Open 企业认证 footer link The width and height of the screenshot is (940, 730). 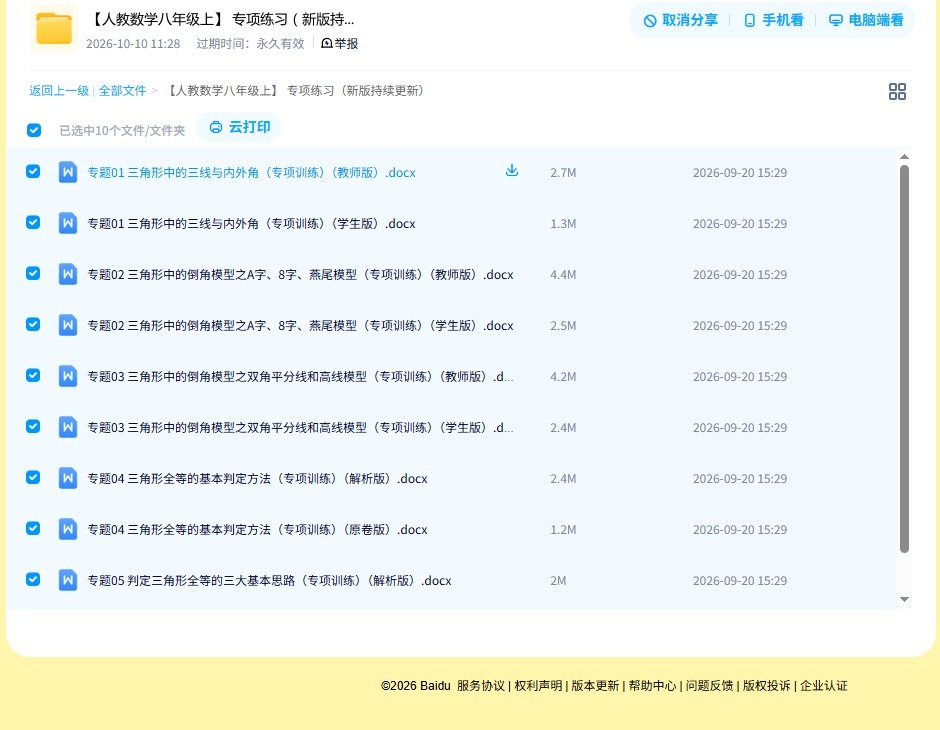click(824, 686)
